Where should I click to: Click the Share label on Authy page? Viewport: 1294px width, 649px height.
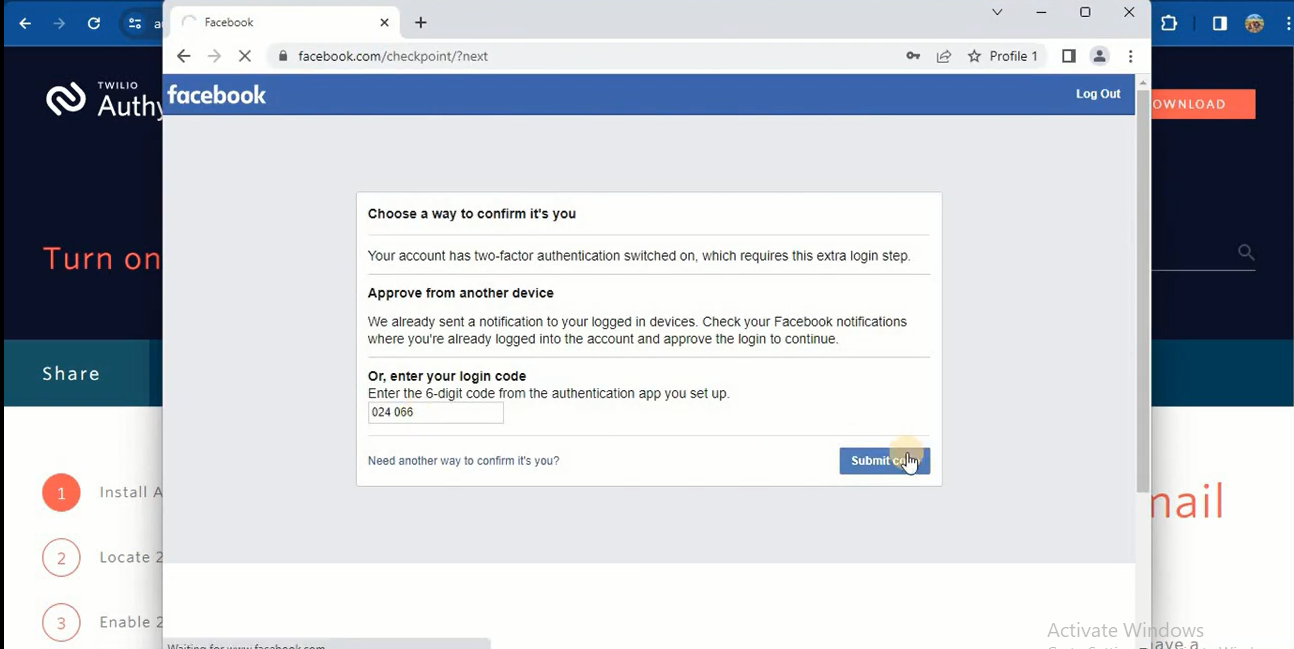coord(71,373)
